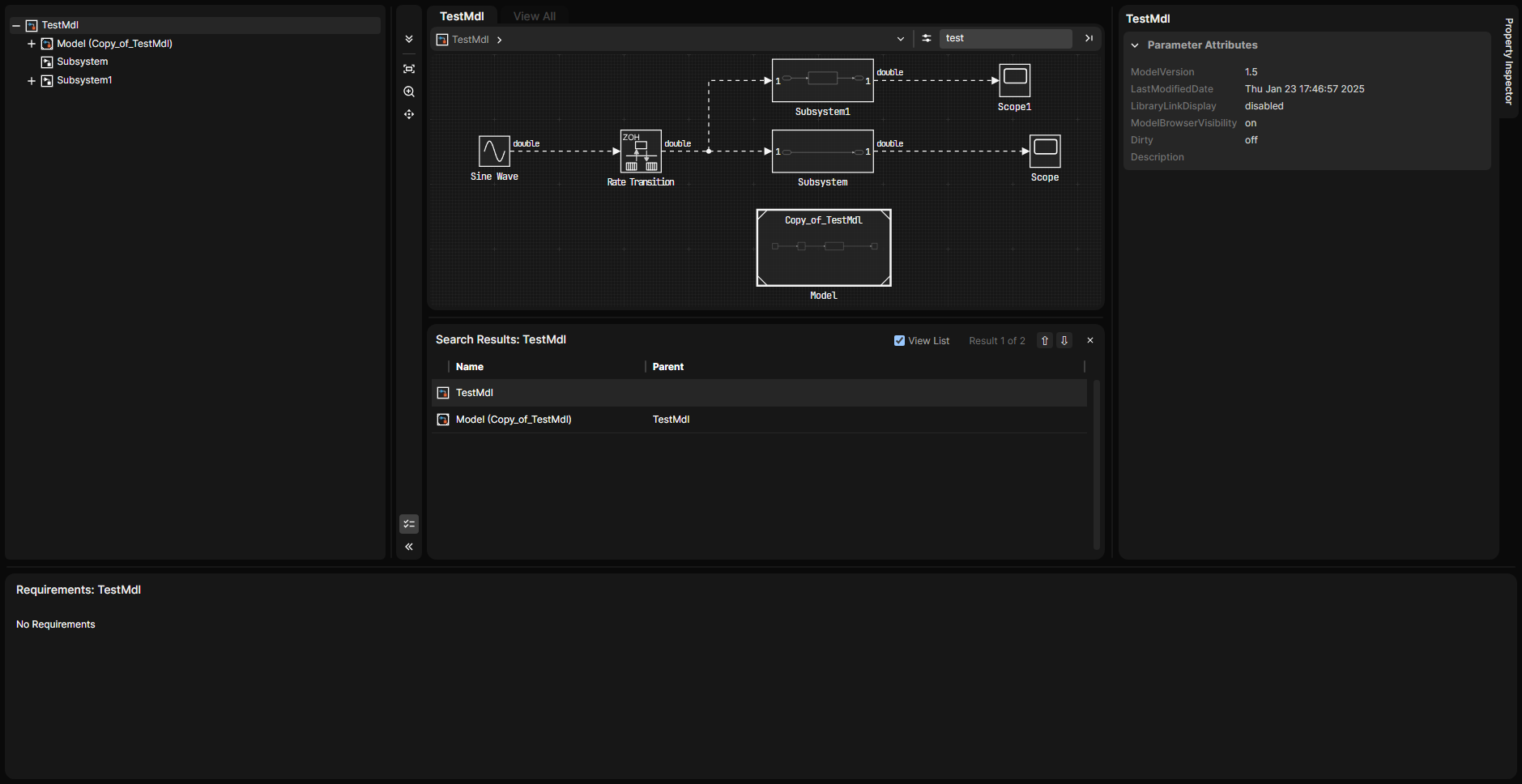Image resolution: width=1522 pixels, height=784 pixels.
Task: Open search filter settings icon
Action: [927, 38]
